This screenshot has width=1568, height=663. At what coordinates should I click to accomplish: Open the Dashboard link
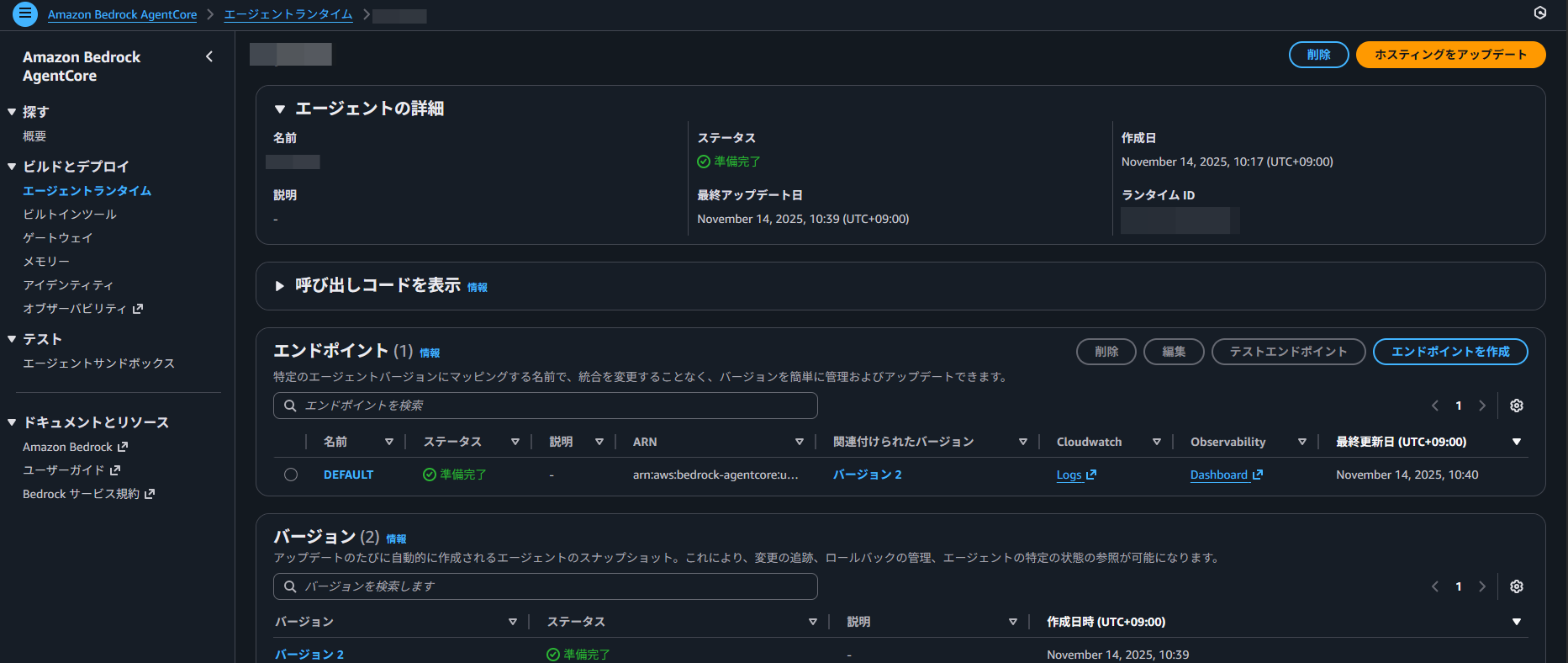point(1219,475)
